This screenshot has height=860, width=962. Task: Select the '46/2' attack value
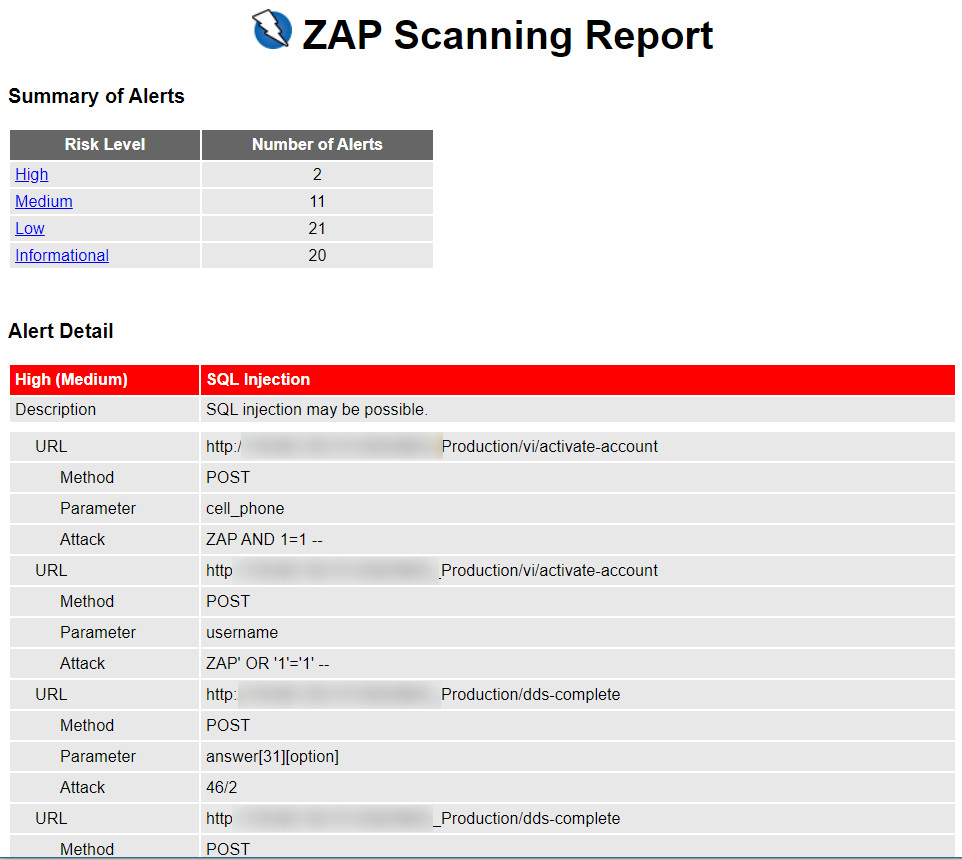(221, 788)
